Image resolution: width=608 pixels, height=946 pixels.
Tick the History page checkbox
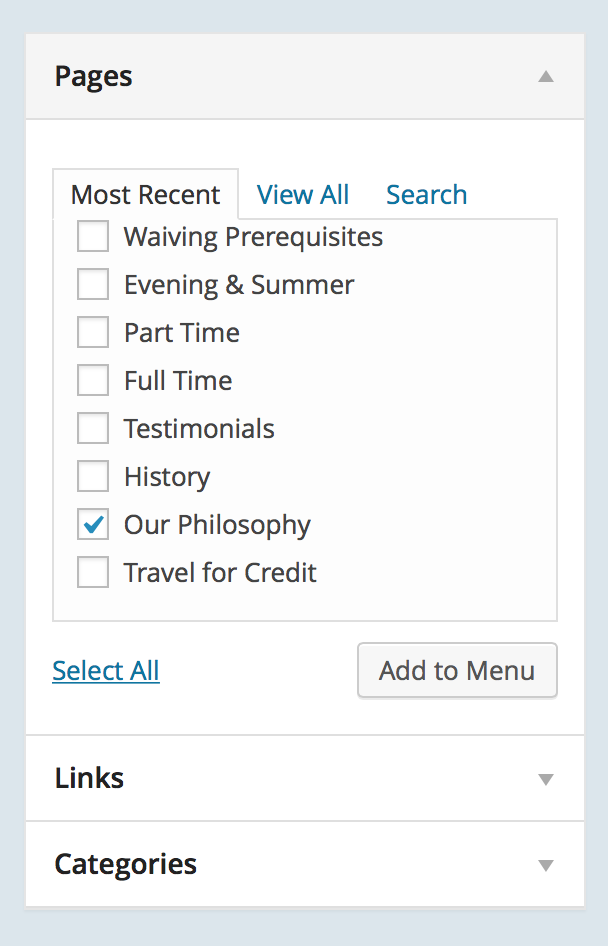pos(93,477)
